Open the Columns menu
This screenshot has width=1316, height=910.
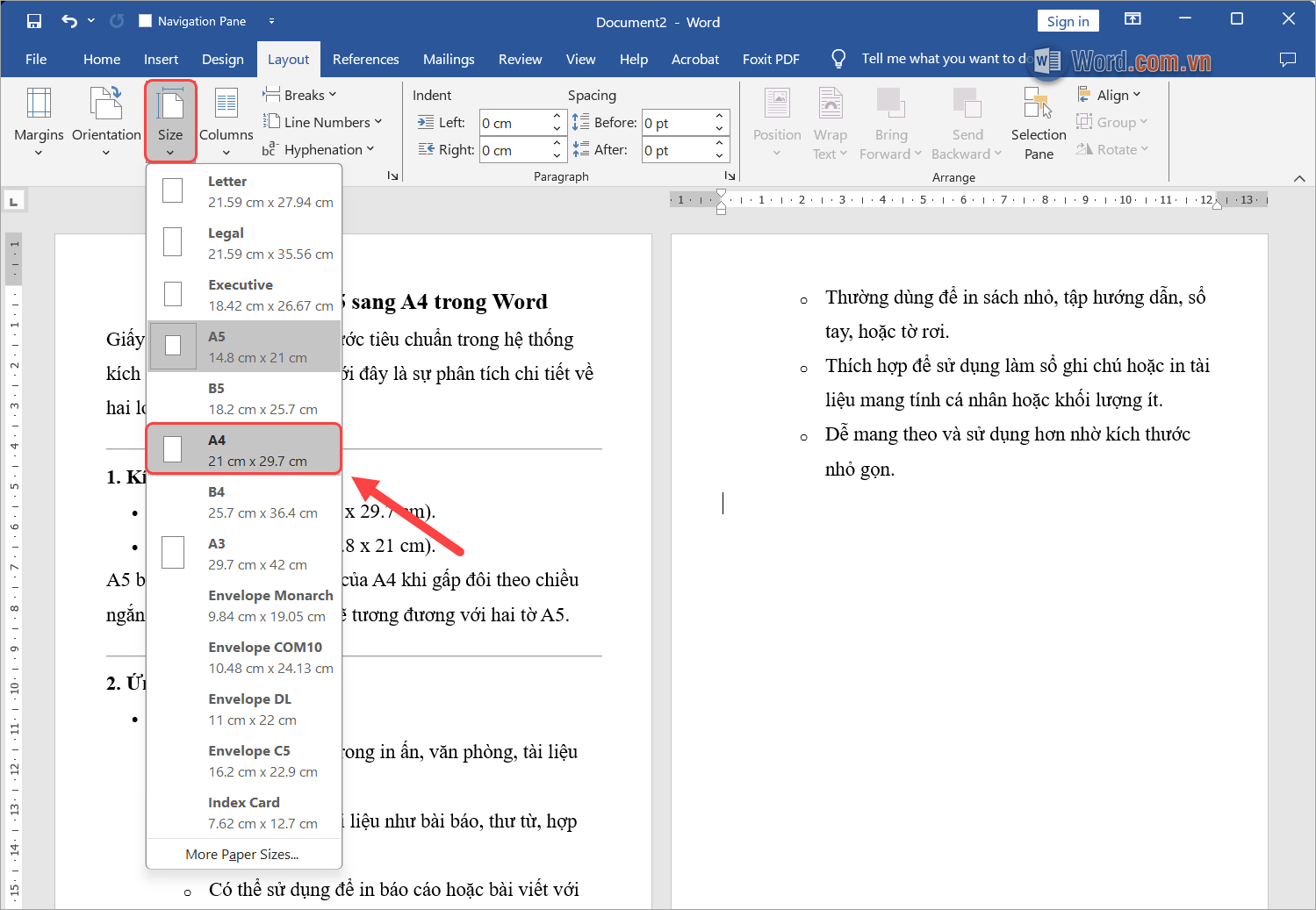(226, 121)
